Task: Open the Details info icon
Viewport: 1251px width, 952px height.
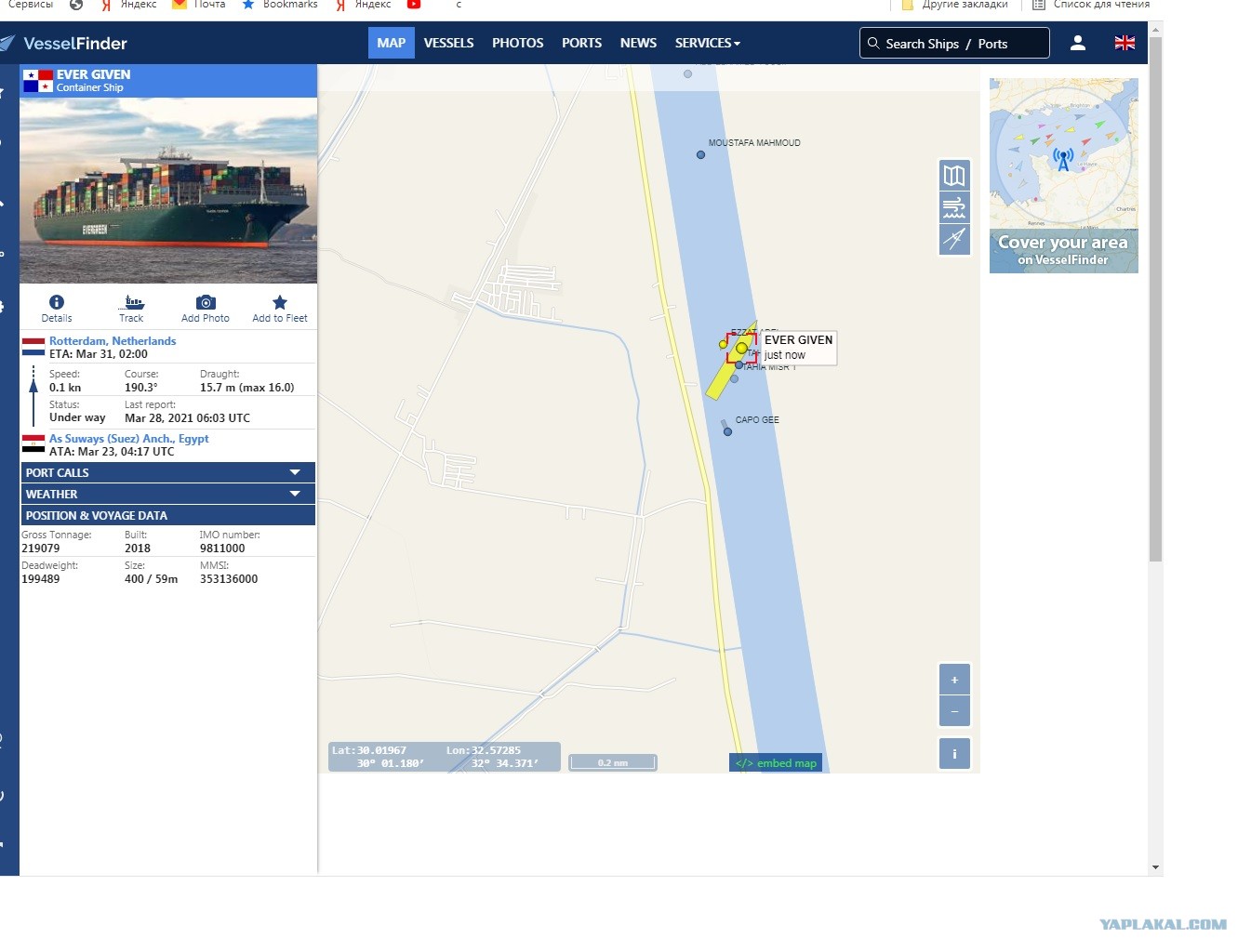Action: pyautogui.click(x=57, y=302)
